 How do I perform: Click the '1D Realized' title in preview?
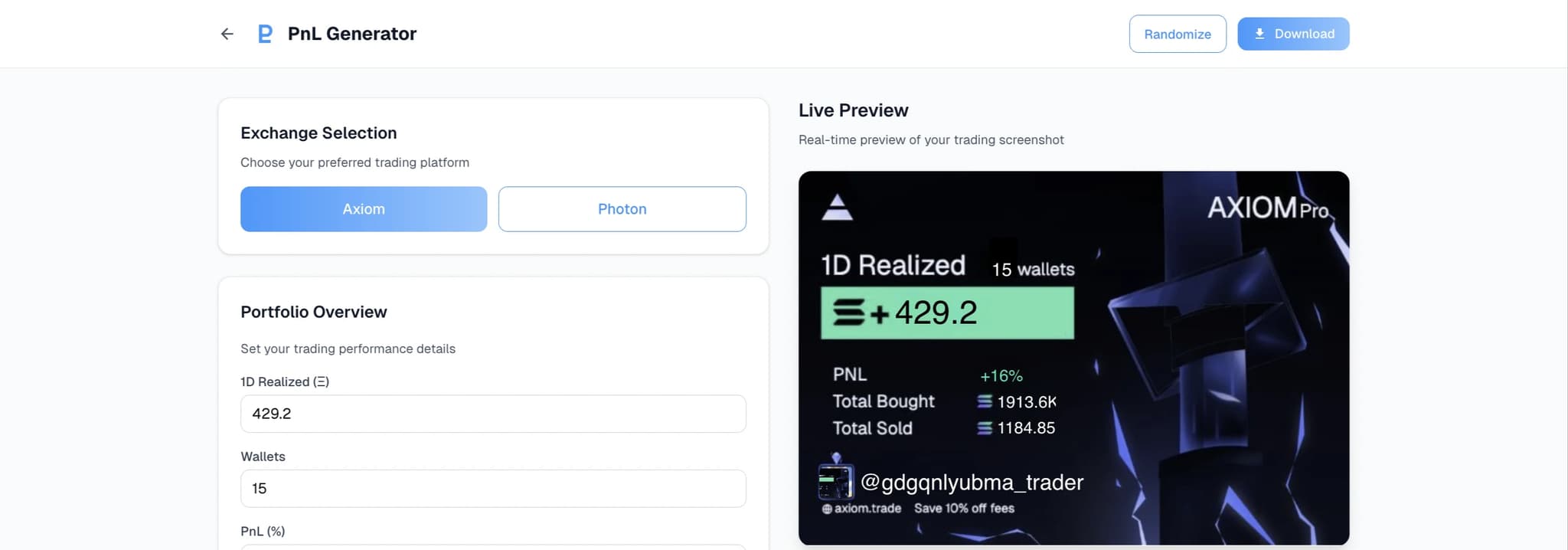tap(893, 265)
